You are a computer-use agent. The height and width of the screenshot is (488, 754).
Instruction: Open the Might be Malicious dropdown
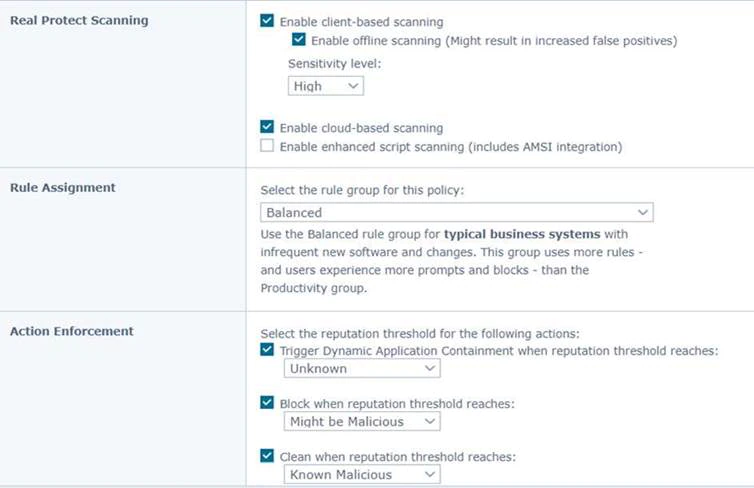[x=362, y=422]
